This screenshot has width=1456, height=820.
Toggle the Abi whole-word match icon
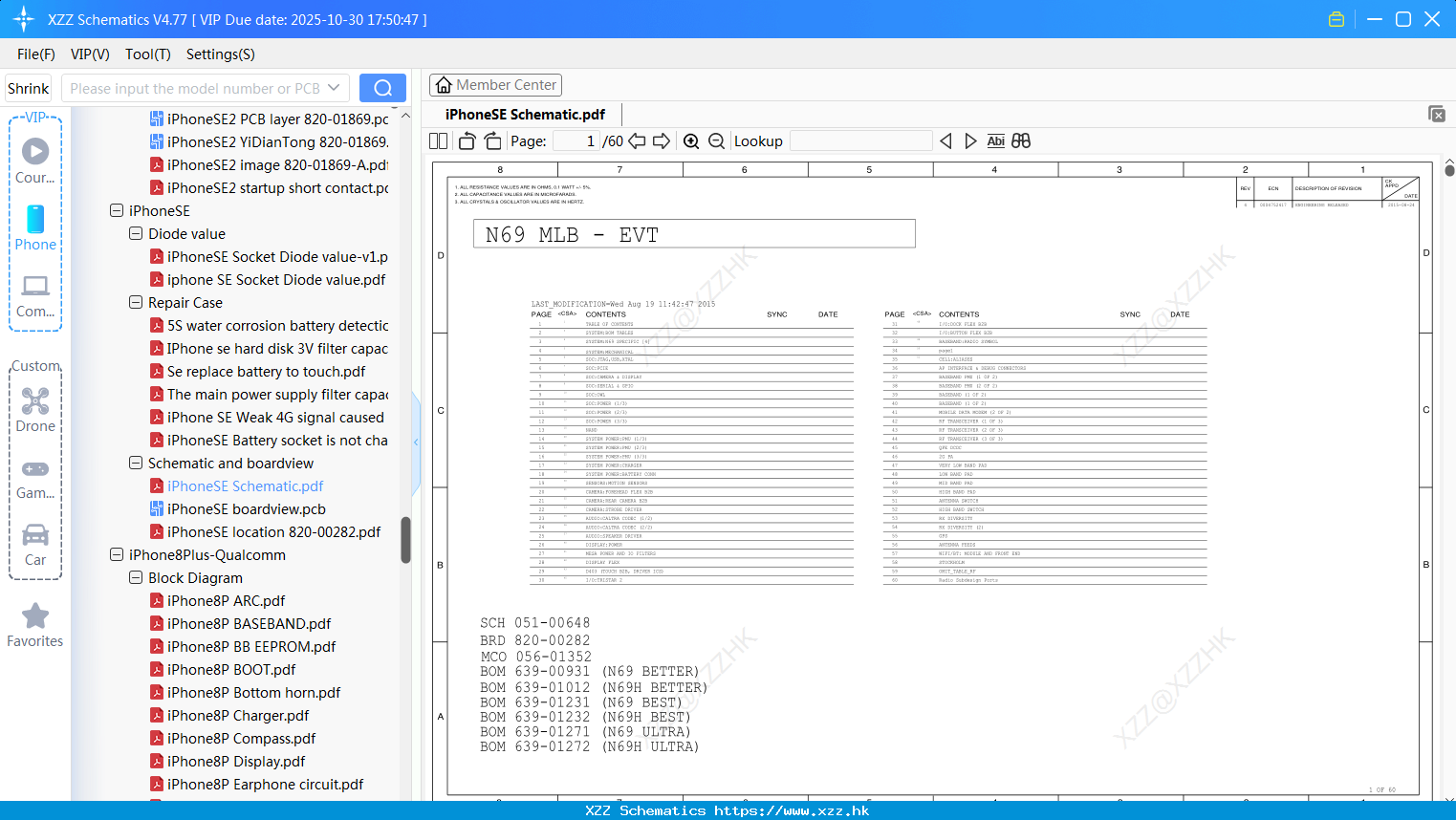[995, 141]
